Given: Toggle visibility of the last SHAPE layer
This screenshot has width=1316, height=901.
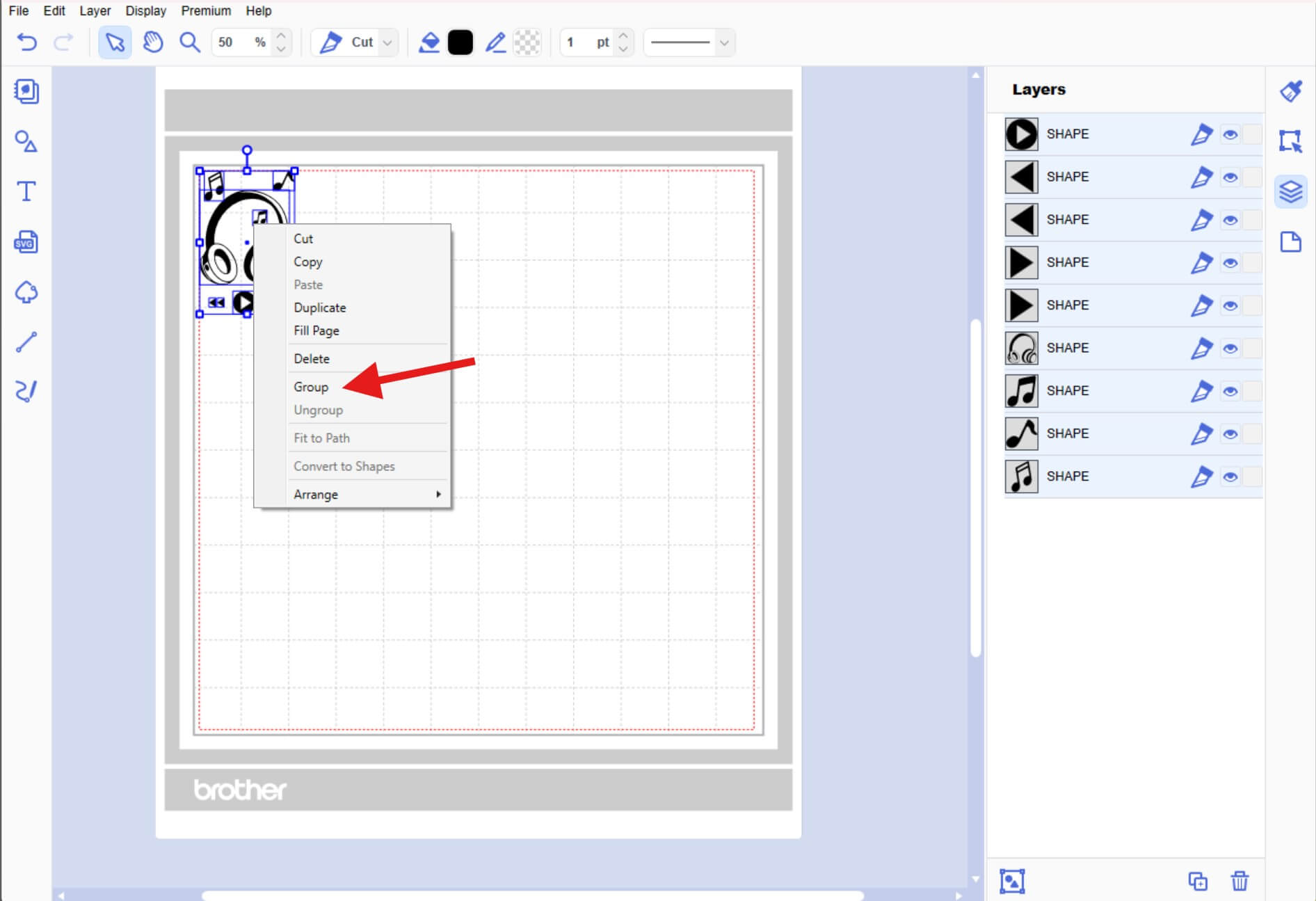Looking at the screenshot, I should tap(1230, 477).
